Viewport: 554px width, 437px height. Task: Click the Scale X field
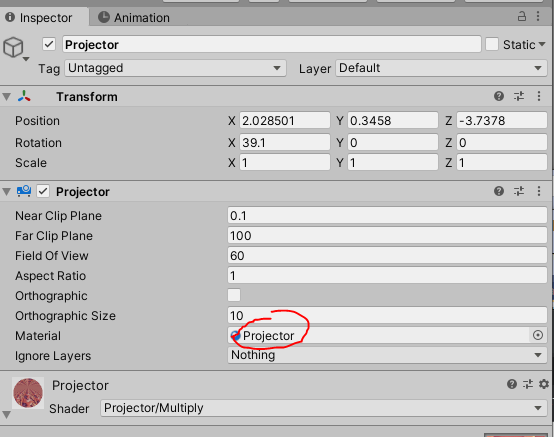[x=285, y=163]
